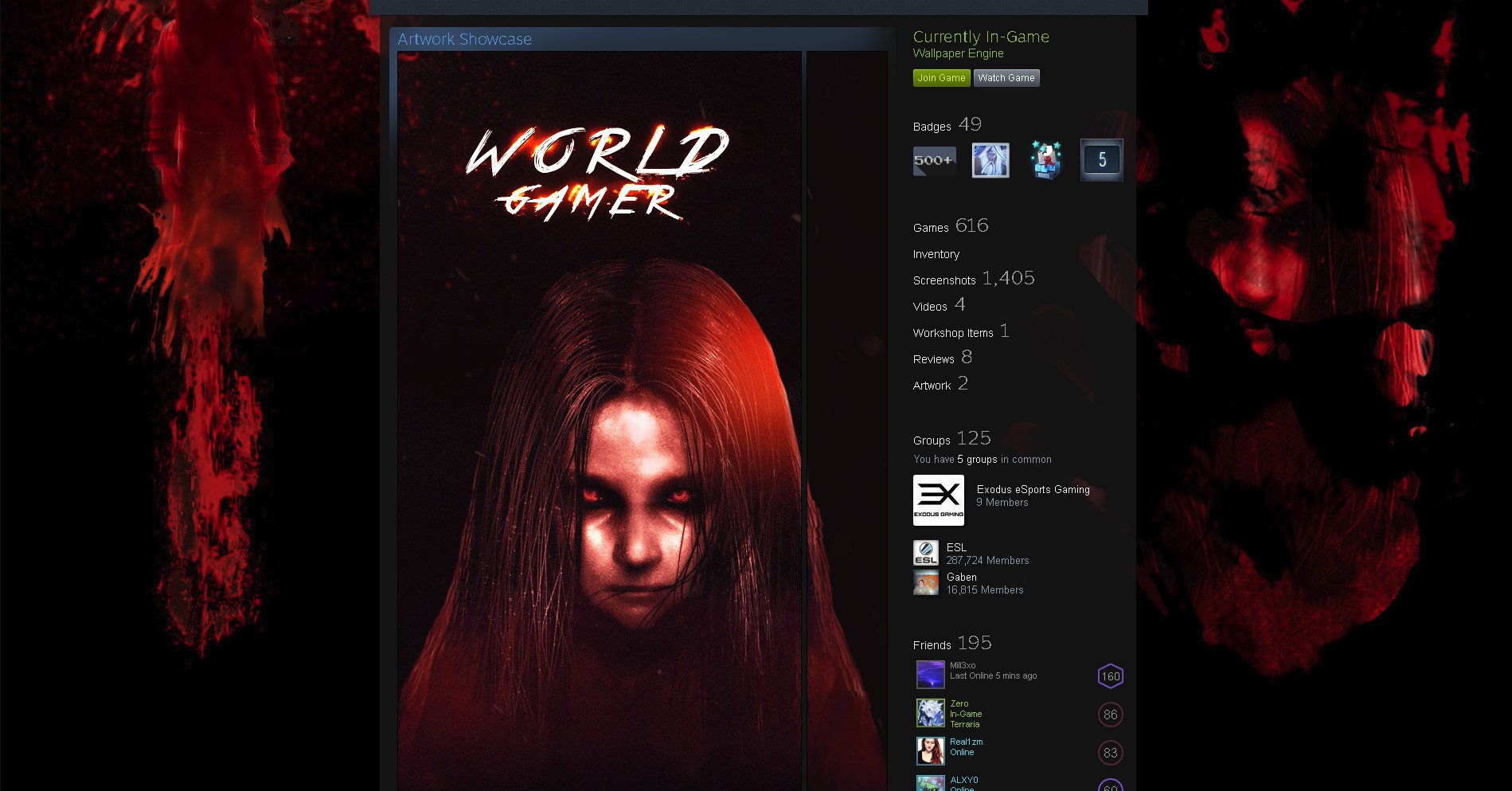Open the white-haired anime character badge
1512x791 pixels.
(x=990, y=160)
